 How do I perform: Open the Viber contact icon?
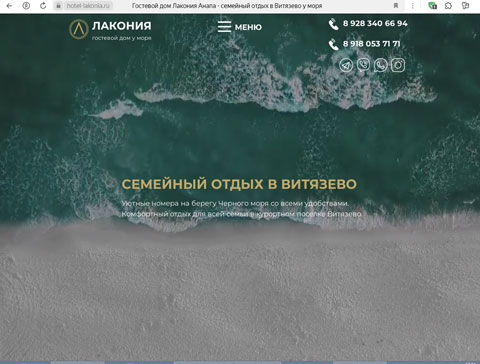click(363, 65)
